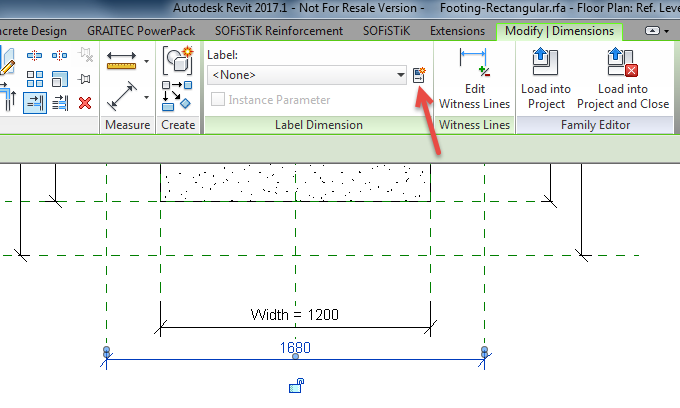Open the Concrete Design tab
The image size is (680, 408).
(x=33, y=31)
